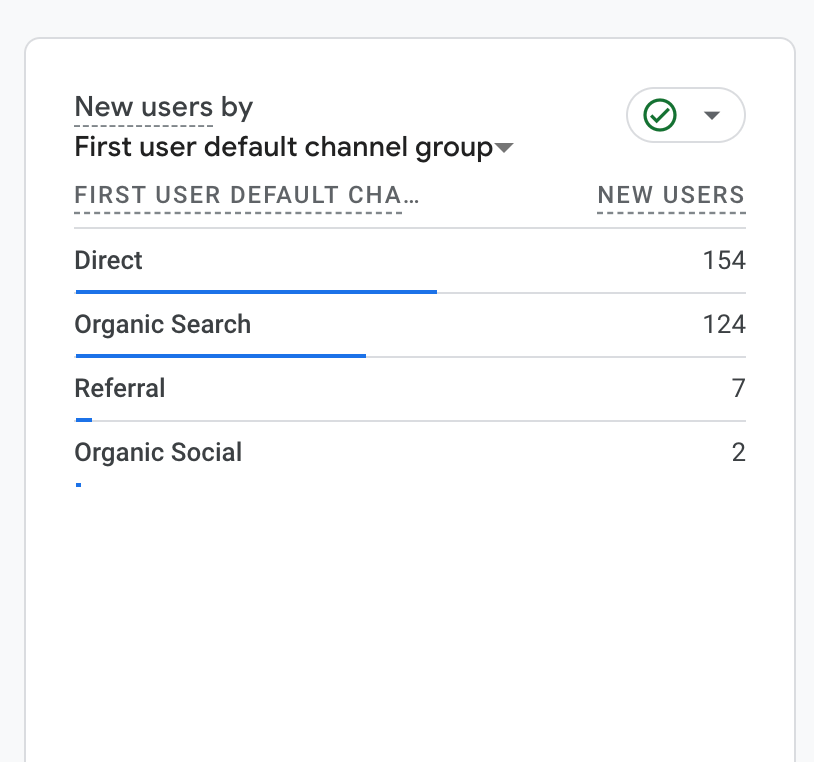Image resolution: width=814 pixels, height=762 pixels.
Task: Click the 7 value for Referral
Action: point(739,389)
